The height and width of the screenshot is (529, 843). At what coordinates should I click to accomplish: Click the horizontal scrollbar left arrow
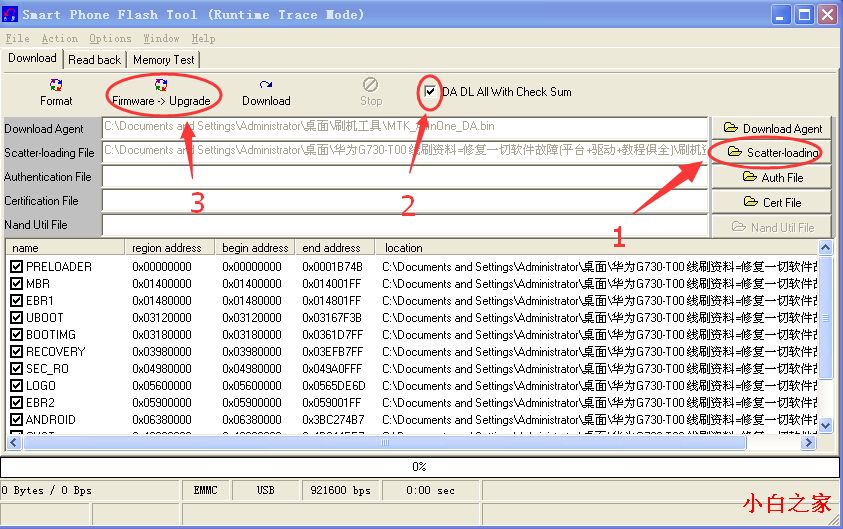[13, 443]
